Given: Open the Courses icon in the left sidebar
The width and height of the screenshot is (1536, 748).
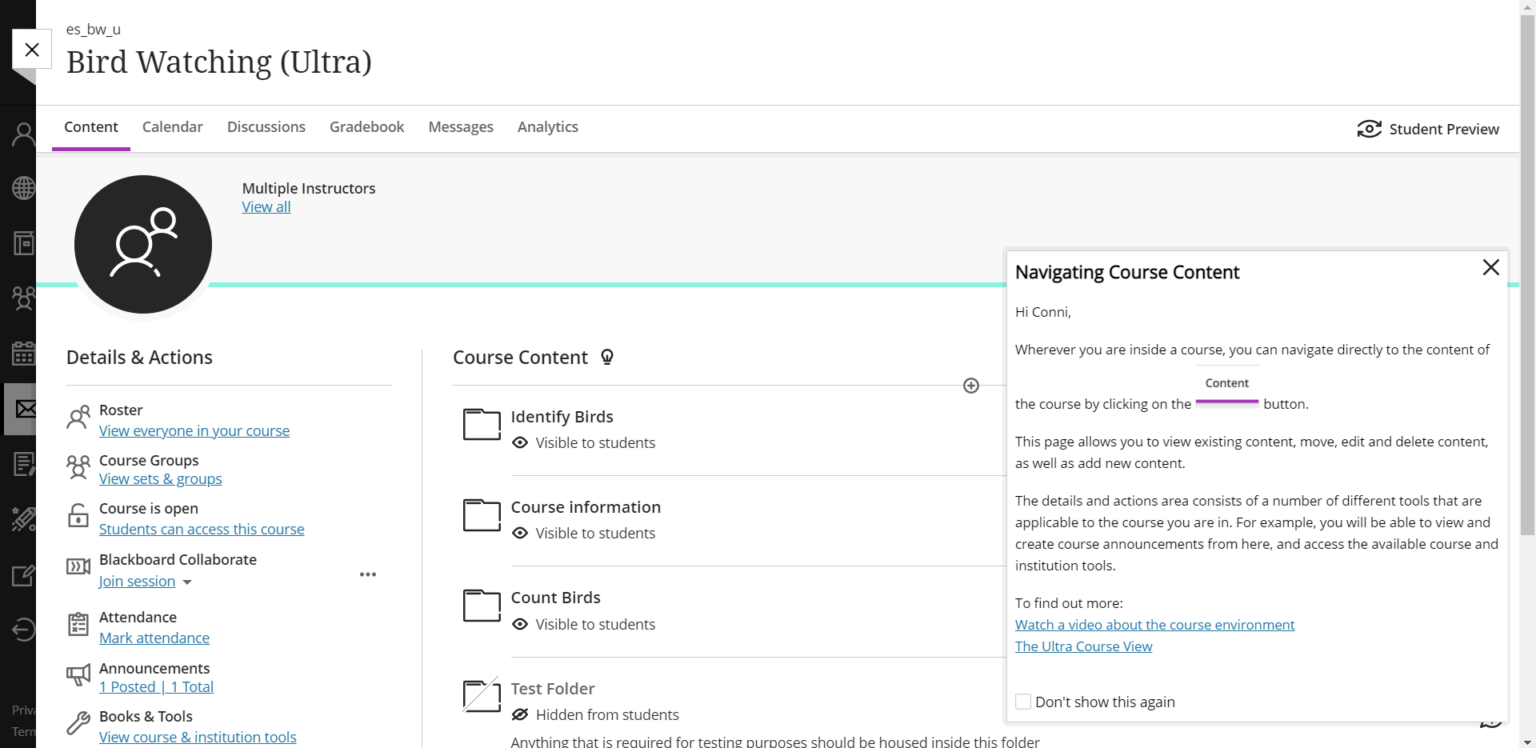Looking at the screenshot, I should pos(23,242).
